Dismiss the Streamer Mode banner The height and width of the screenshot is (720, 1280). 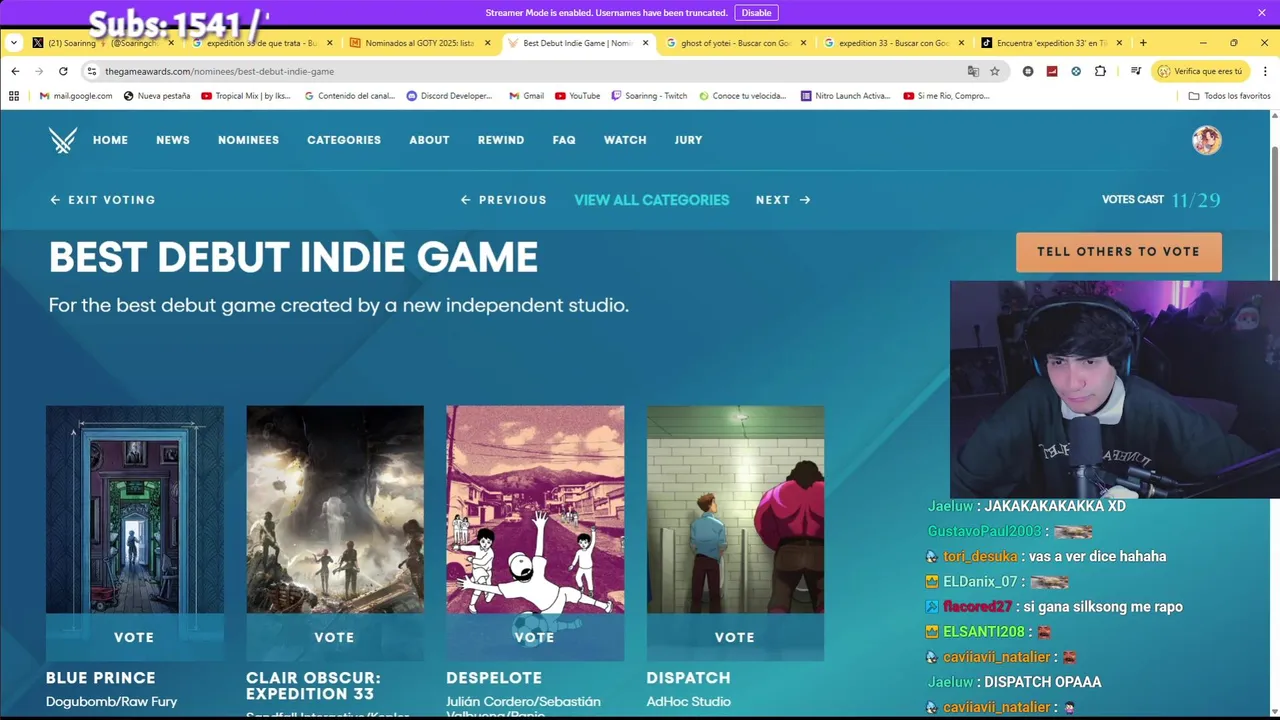(x=1262, y=12)
